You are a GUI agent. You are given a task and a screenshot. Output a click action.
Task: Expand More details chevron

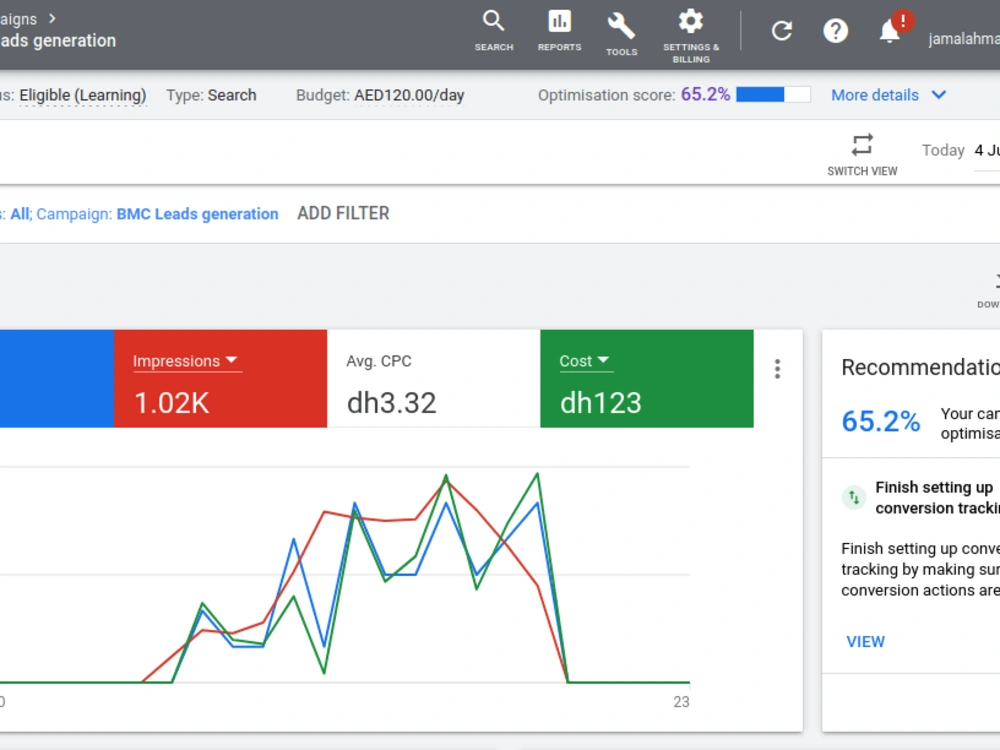(x=938, y=95)
